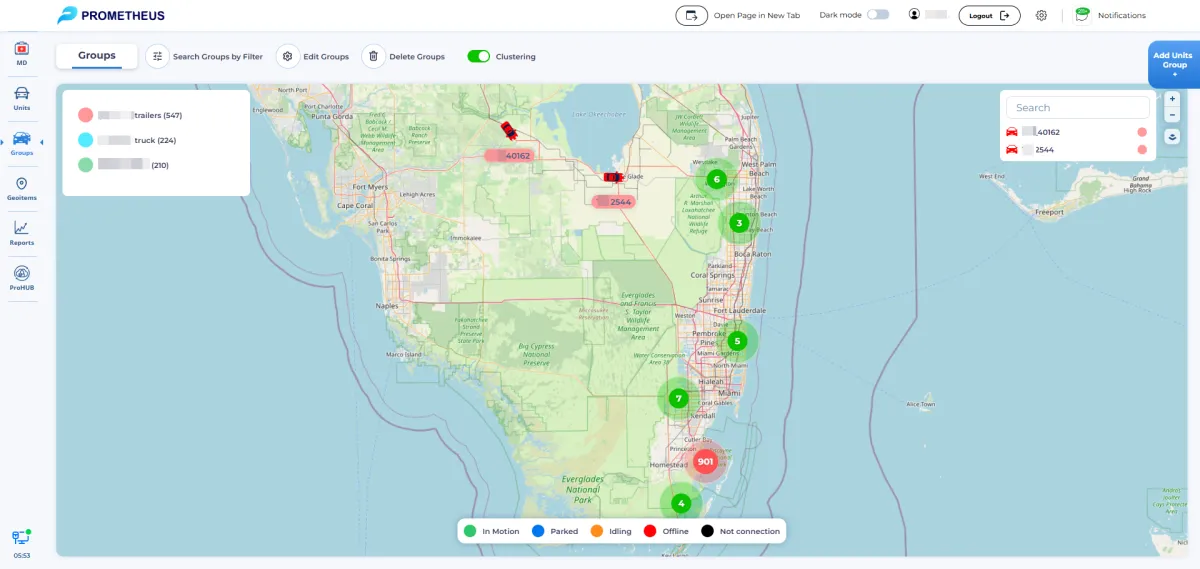Click the Prometheus logo

(x=111, y=15)
